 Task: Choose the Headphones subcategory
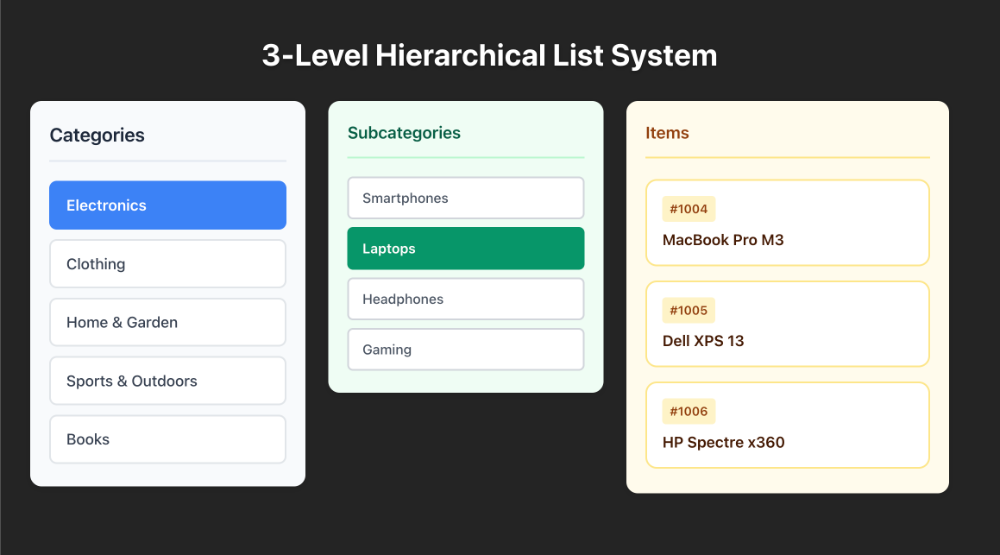click(466, 299)
